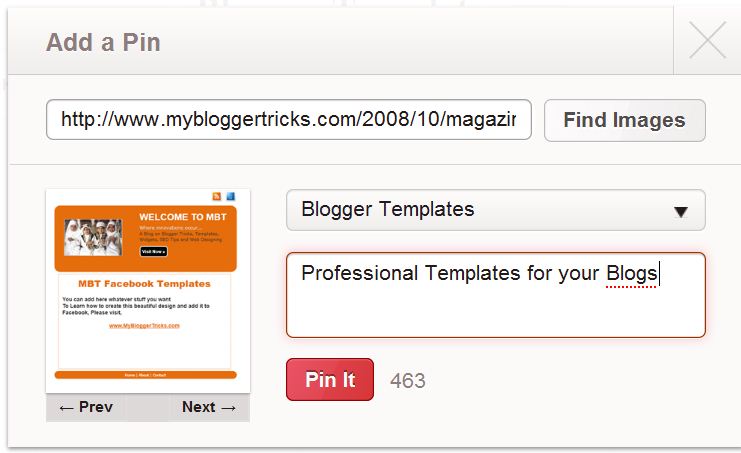Click the black dropdown triangle arrow
Image resolution: width=741 pixels, height=453 pixels.
tap(681, 212)
